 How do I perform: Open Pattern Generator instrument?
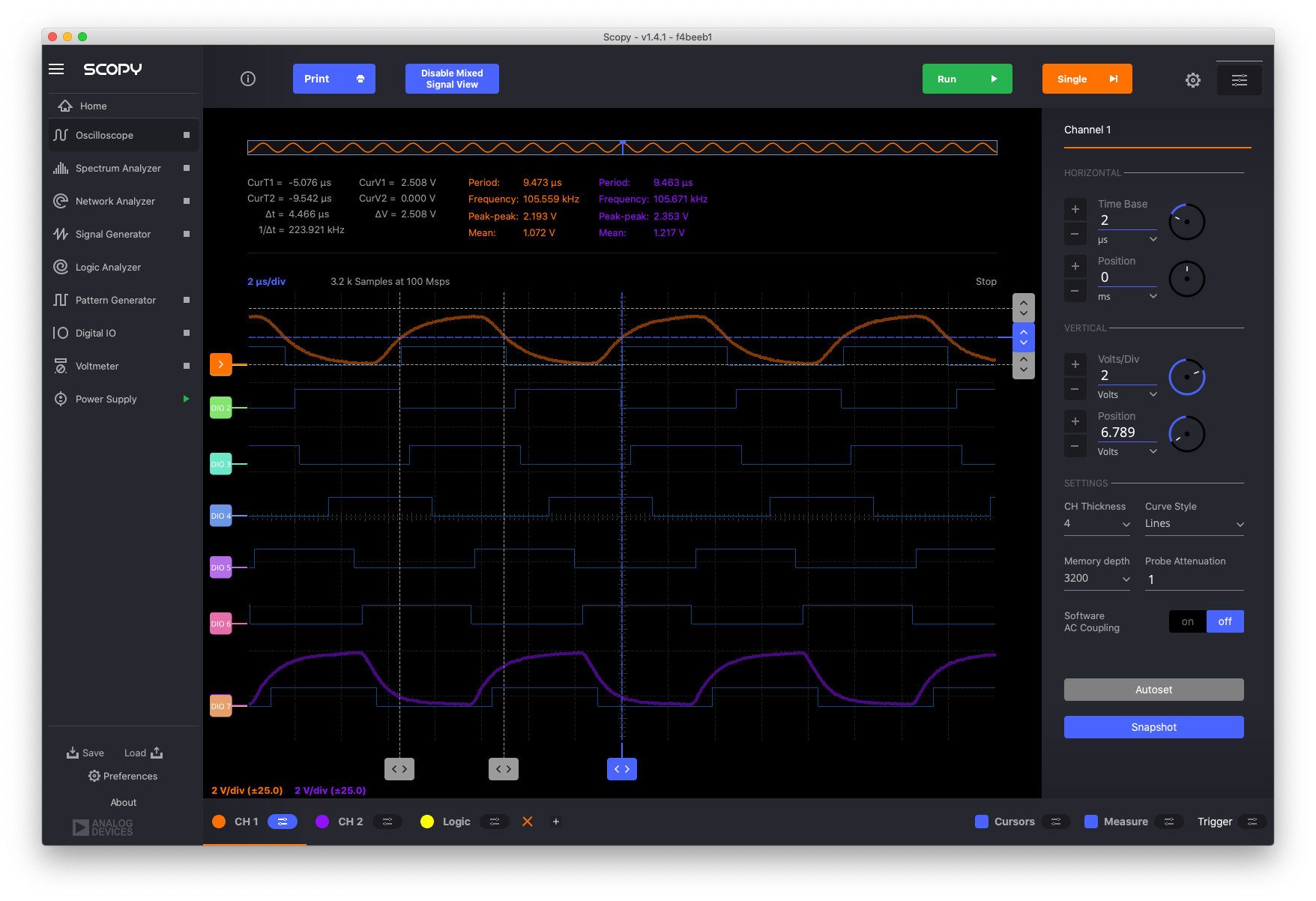pos(124,300)
